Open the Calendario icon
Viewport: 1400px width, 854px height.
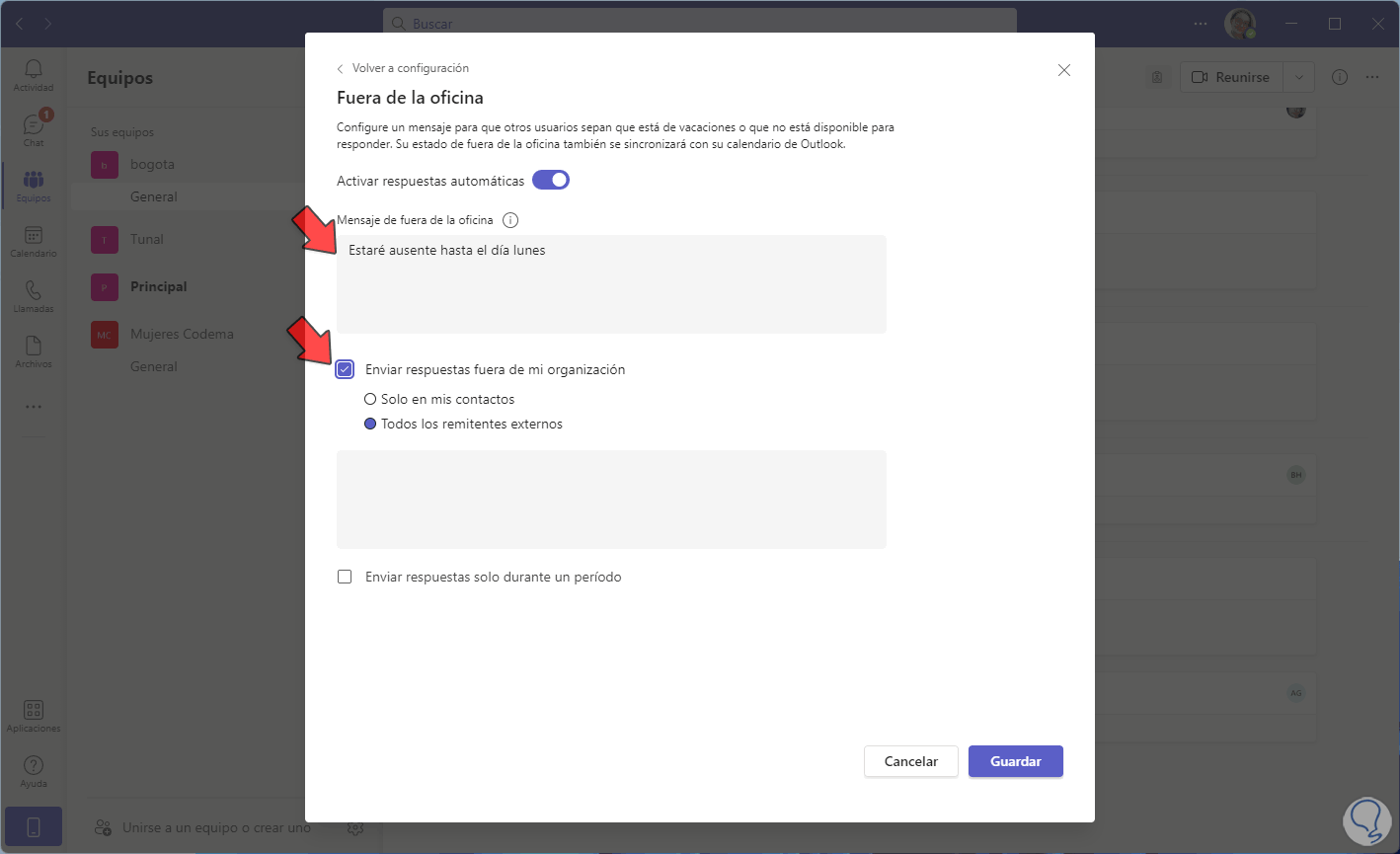(x=34, y=240)
